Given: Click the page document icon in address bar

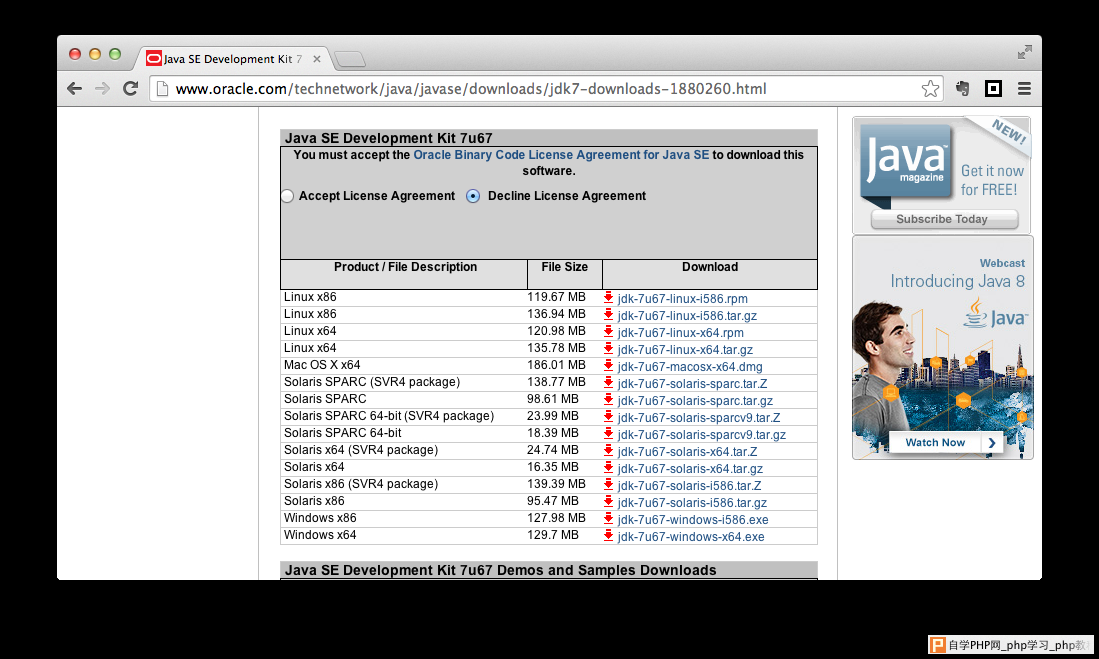Looking at the screenshot, I should coord(162,89).
